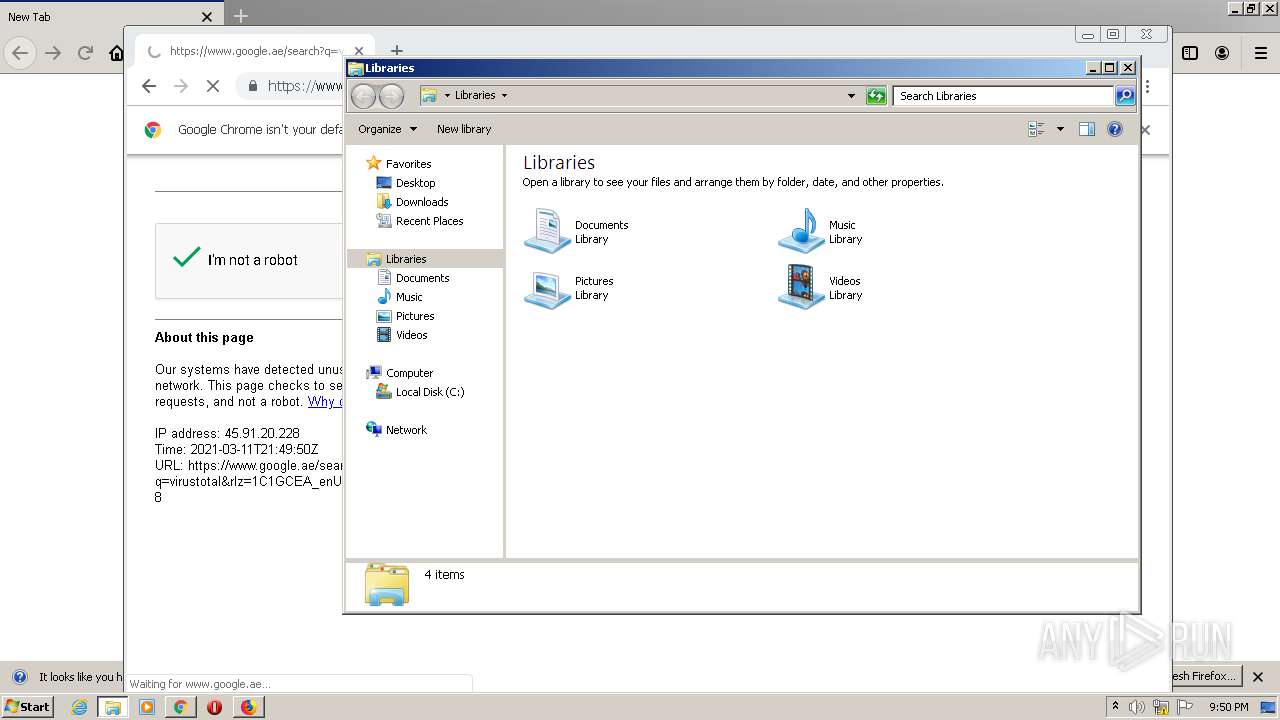Image resolution: width=1280 pixels, height=720 pixels.
Task: Open Music library in main pane
Action: click(x=821, y=231)
